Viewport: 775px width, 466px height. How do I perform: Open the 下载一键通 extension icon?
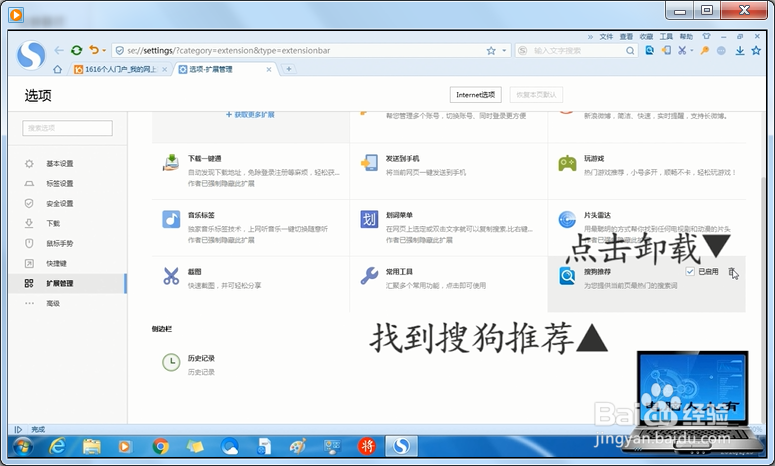click(x=171, y=162)
